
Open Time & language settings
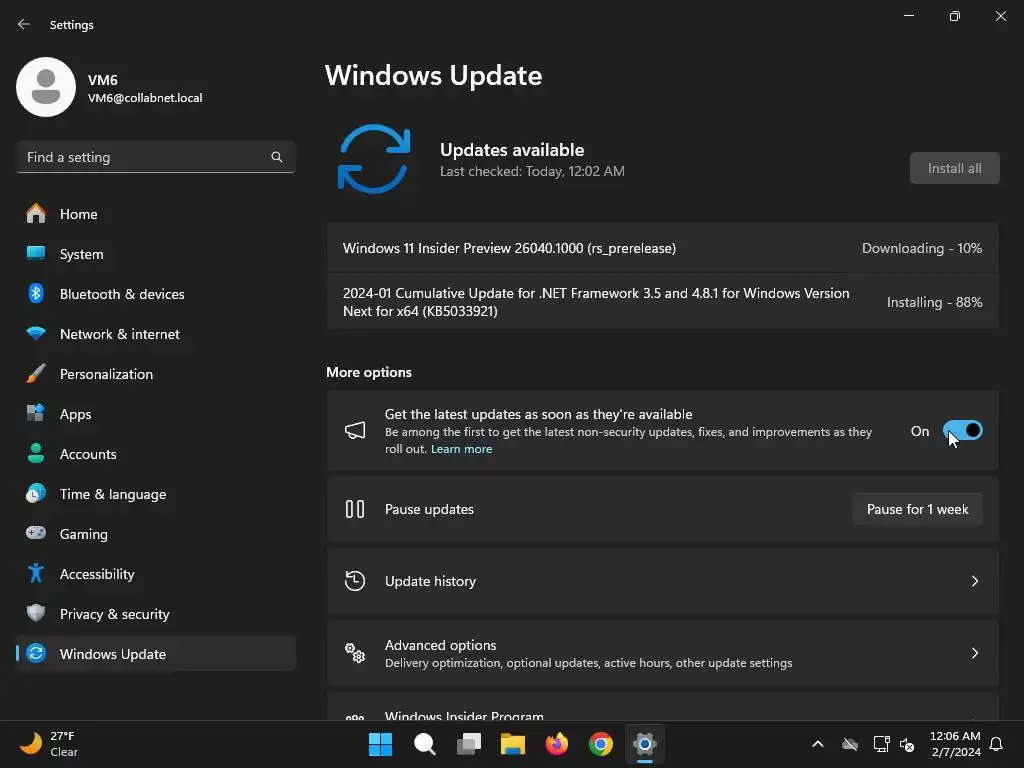(x=156, y=494)
